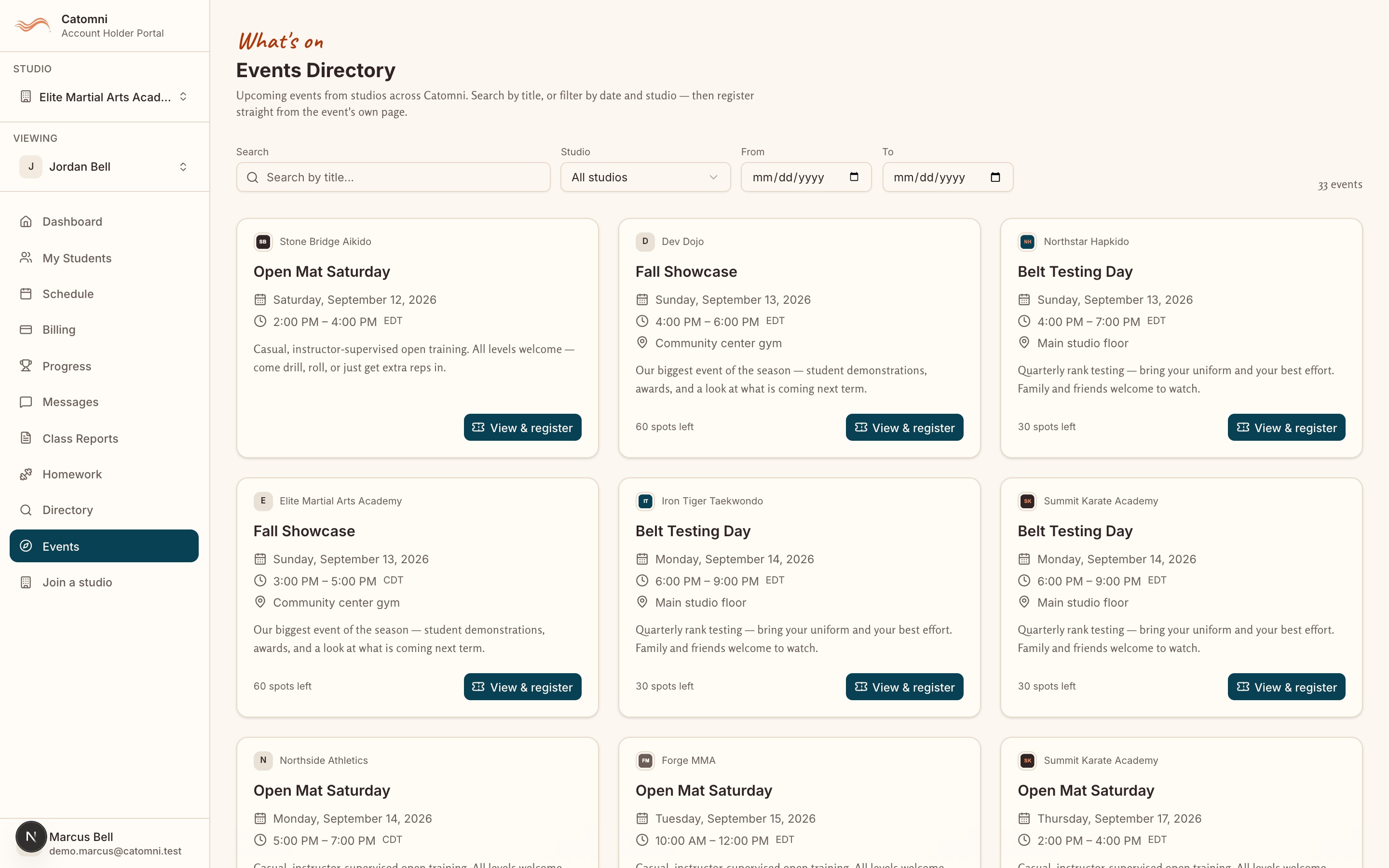Click the search magnifier icon in title field
1389x868 pixels.
[x=253, y=177]
